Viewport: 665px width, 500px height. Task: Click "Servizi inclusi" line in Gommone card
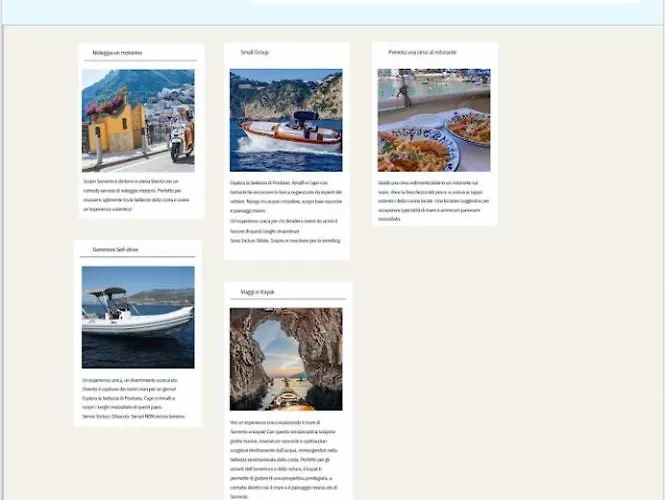tap(136, 414)
